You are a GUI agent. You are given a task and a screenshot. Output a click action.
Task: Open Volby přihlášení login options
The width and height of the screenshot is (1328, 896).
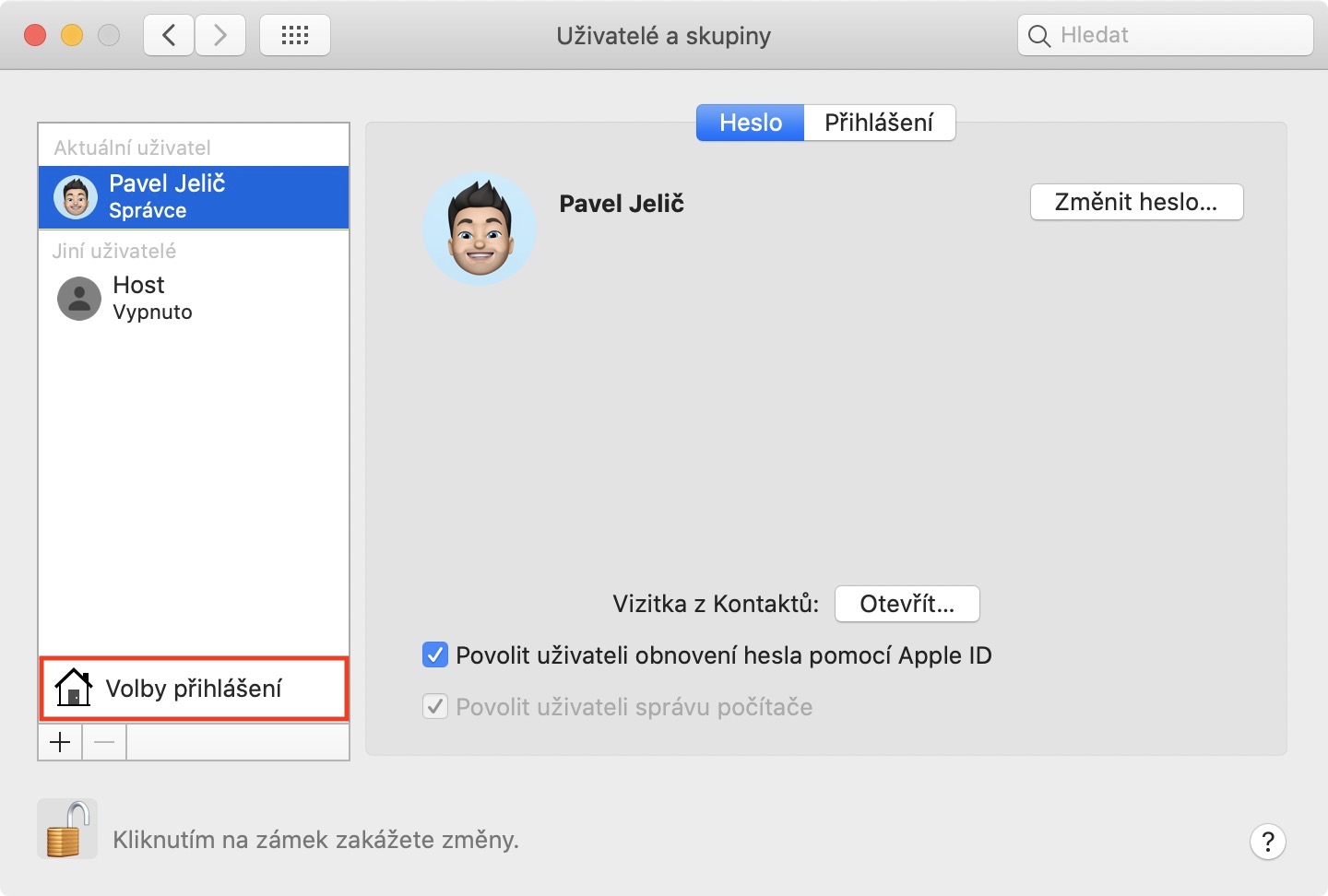point(194,689)
